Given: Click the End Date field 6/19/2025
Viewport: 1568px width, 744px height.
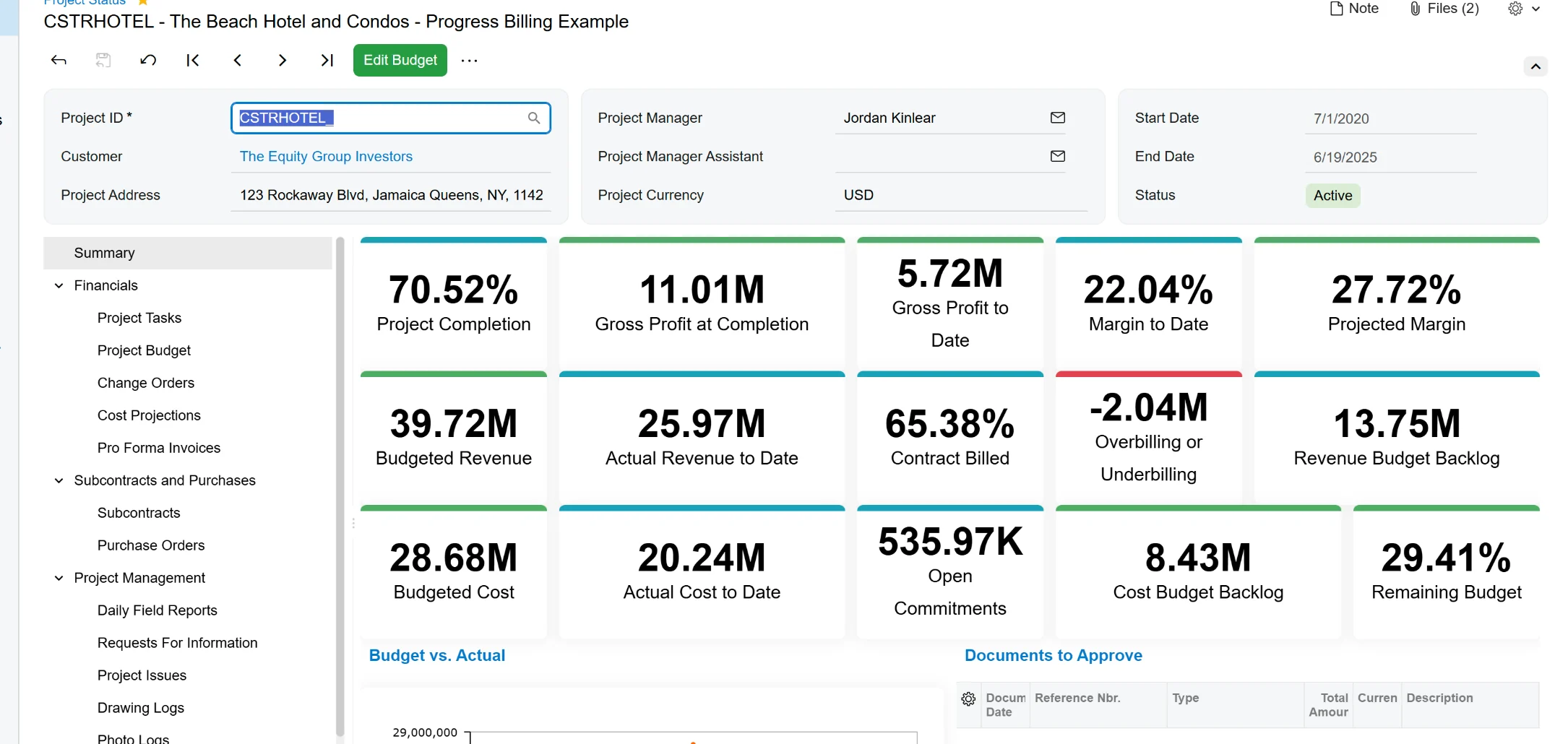Looking at the screenshot, I should coord(1391,157).
